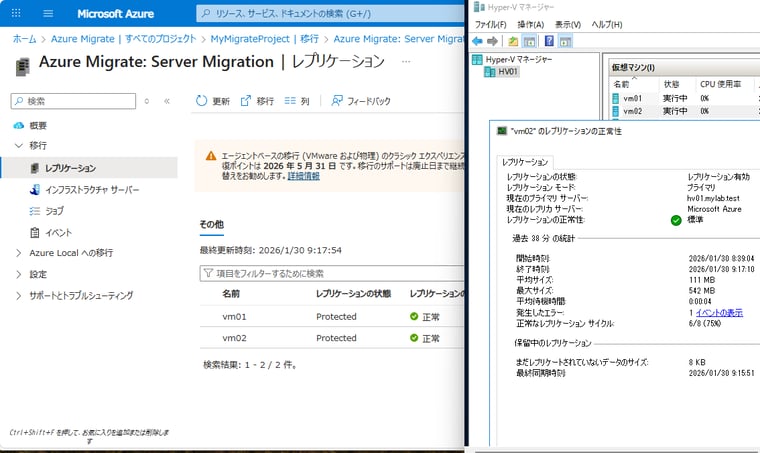Open the MyMigrateProject 移行 breadcrumb
Viewport: 760px width, 453px height.
pyautogui.click(x=265, y=39)
